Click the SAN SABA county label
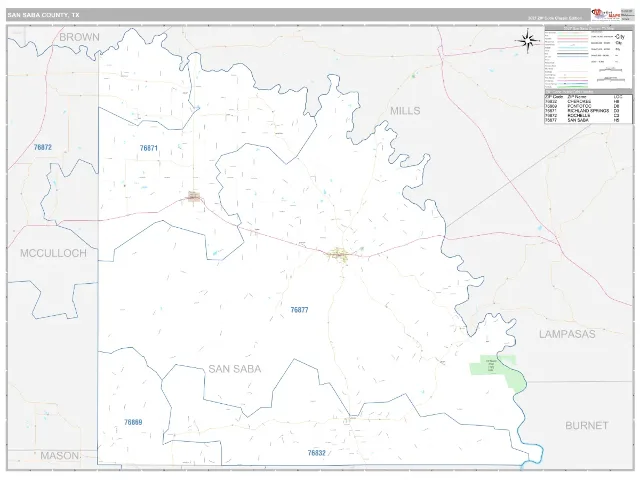Image resolution: width=640 pixels, height=480 pixels. [x=235, y=369]
